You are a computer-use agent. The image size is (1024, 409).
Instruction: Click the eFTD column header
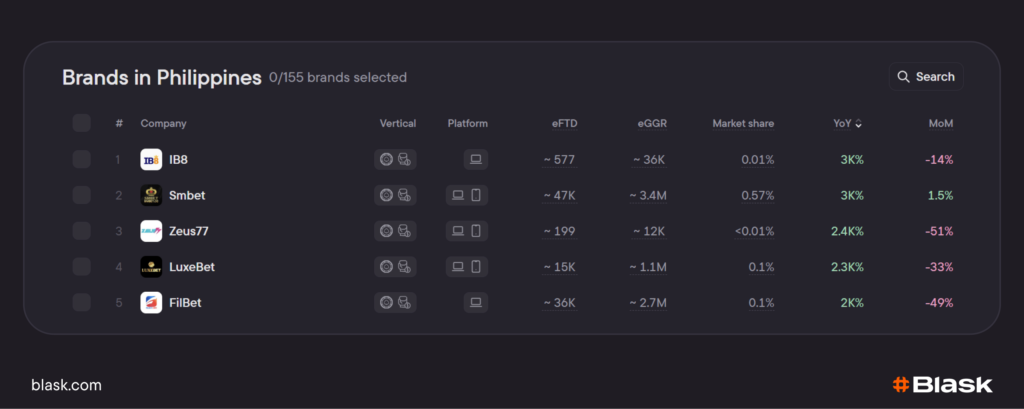tap(564, 124)
